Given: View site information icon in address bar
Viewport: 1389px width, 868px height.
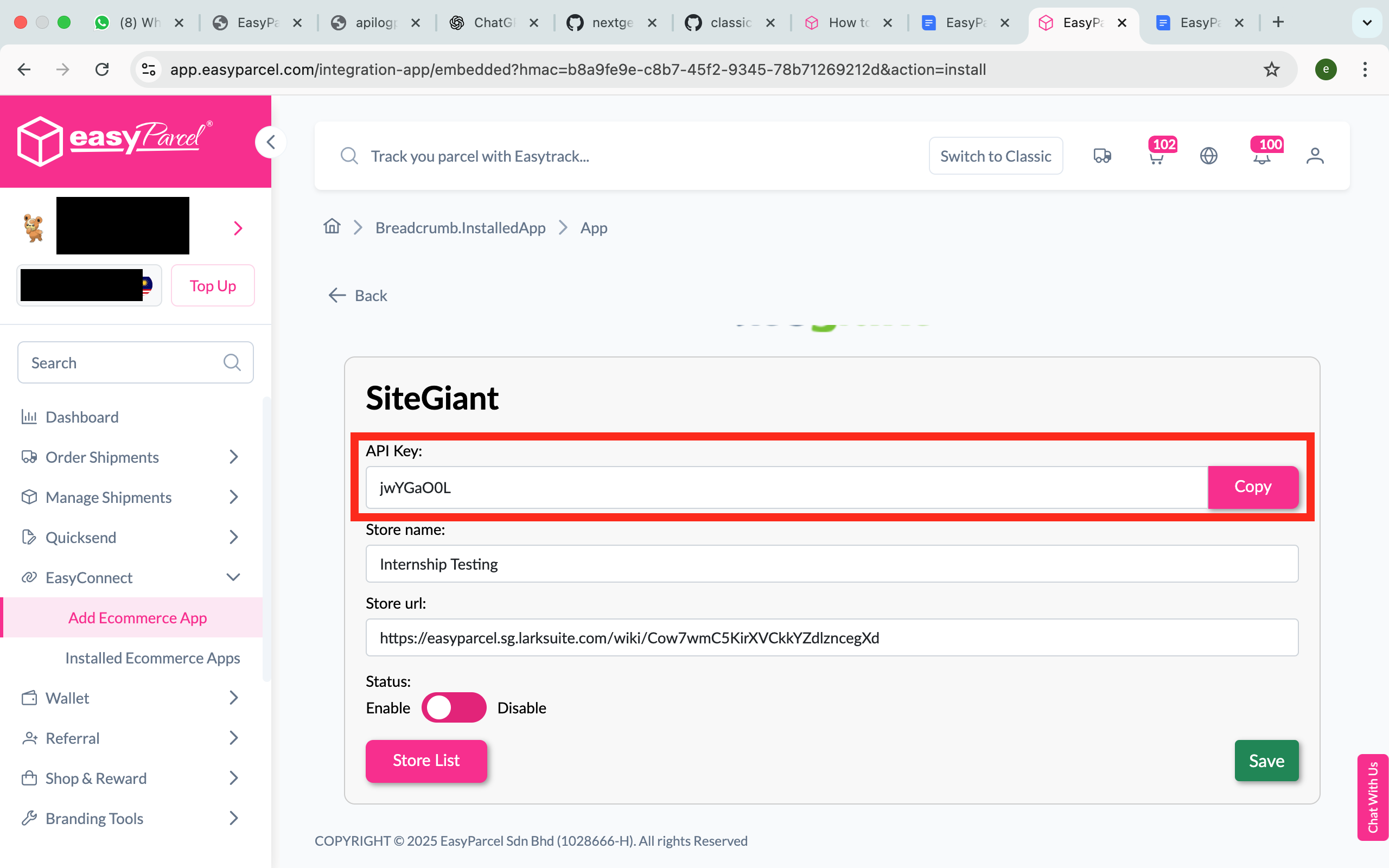Looking at the screenshot, I should tap(149, 69).
